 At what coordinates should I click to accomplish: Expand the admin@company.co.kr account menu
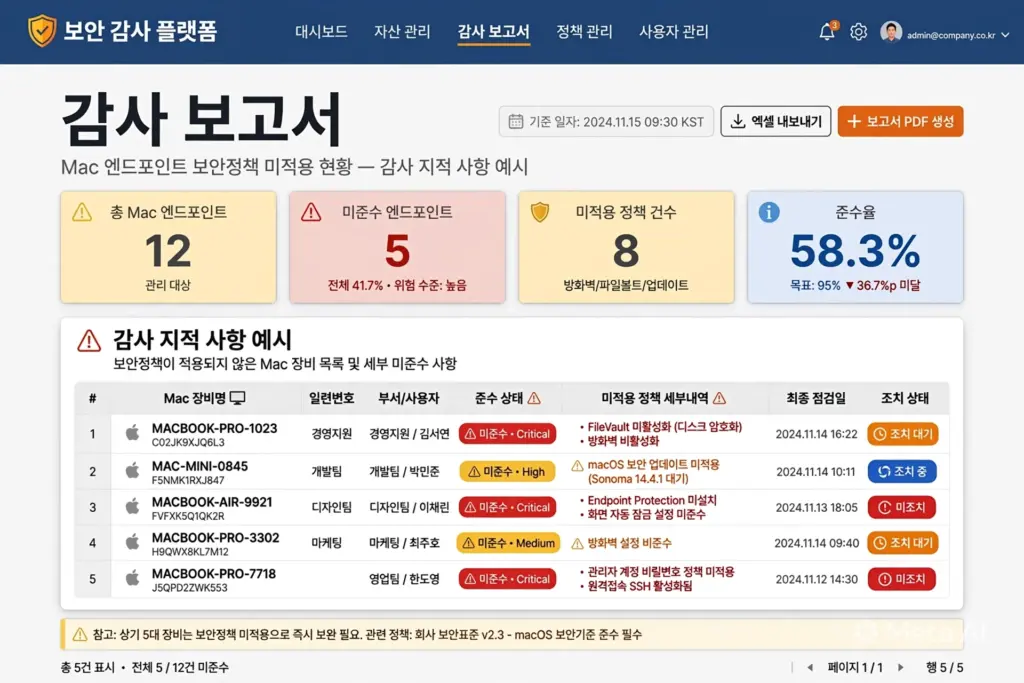[1005, 35]
